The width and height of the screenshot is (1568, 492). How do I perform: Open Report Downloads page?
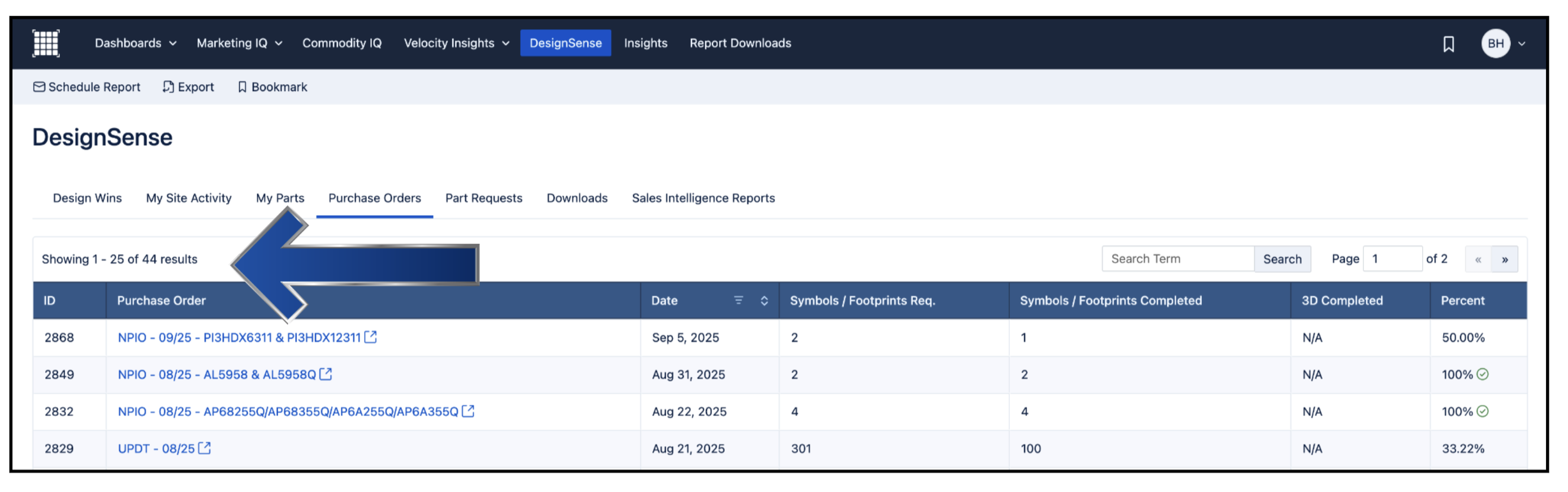(x=740, y=43)
